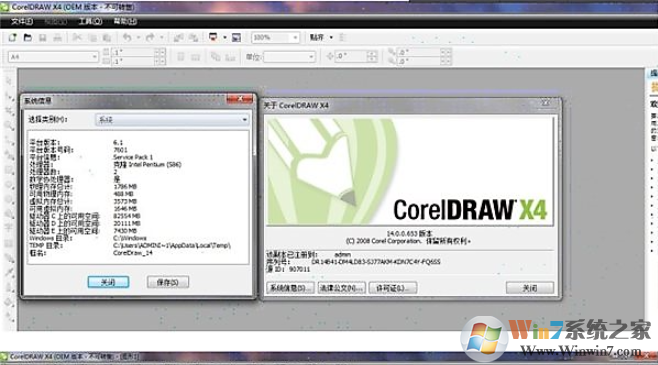The height and width of the screenshot is (365, 658).
Task: Open the 贴齐 snap-to dropdown
Action: 331,38
